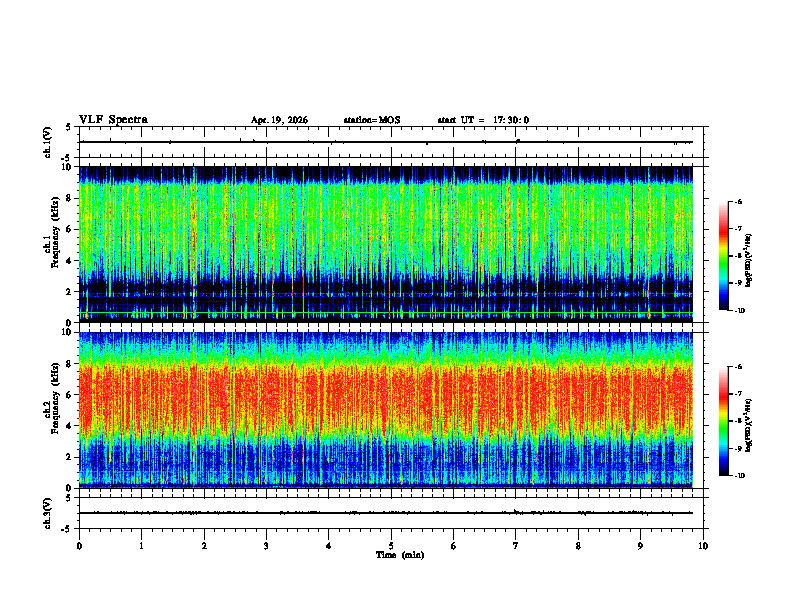Click the VLF Spectra plot title
This screenshot has height=612, width=792.
click(x=113, y=120)
